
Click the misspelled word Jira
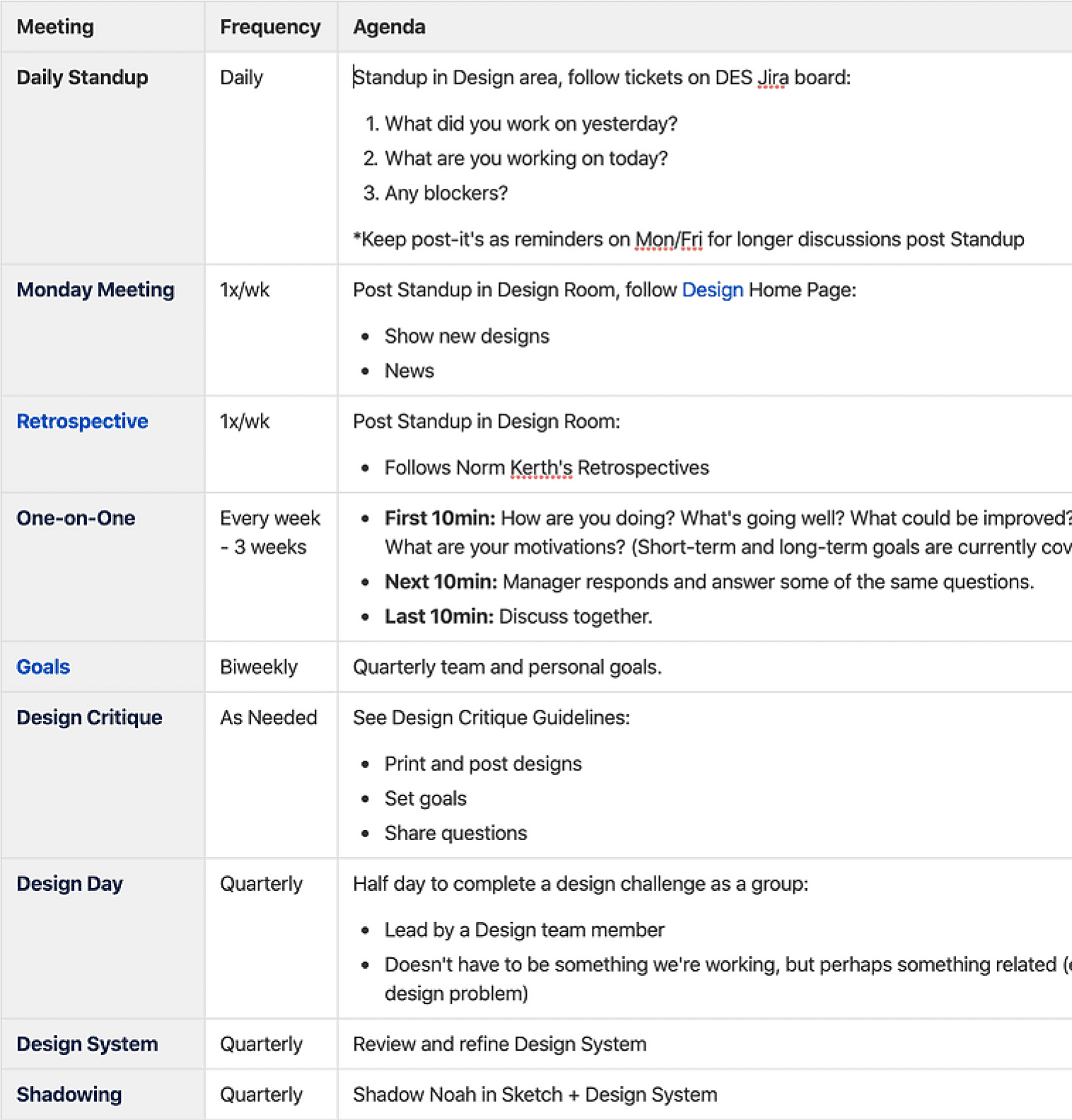772,78
